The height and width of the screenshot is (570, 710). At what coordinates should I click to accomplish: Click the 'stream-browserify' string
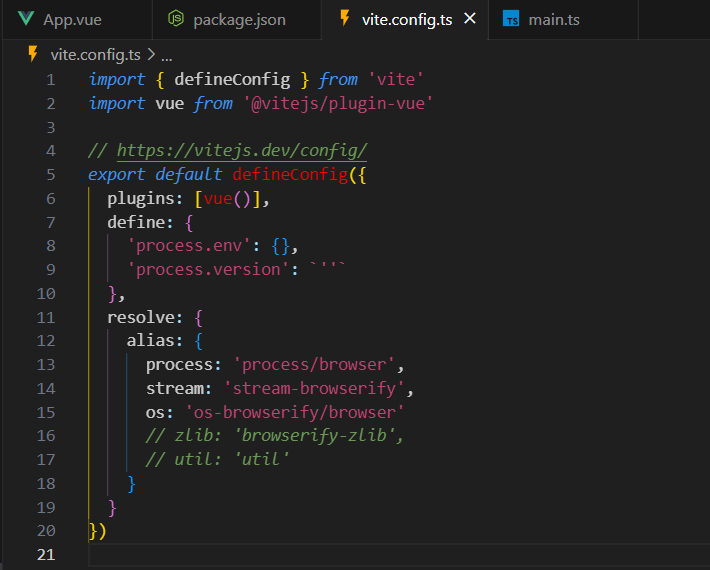click(x=314, y=388)
